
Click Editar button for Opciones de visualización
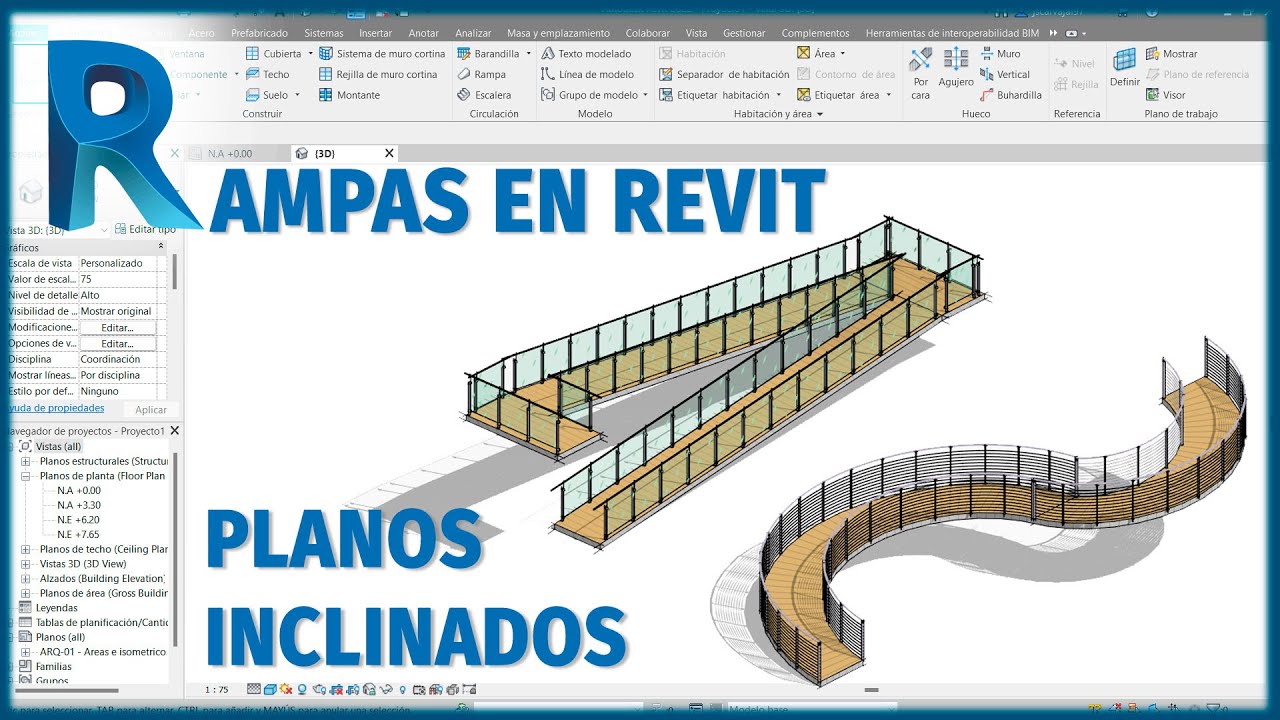pyautogui.click(x=117, y=343)
